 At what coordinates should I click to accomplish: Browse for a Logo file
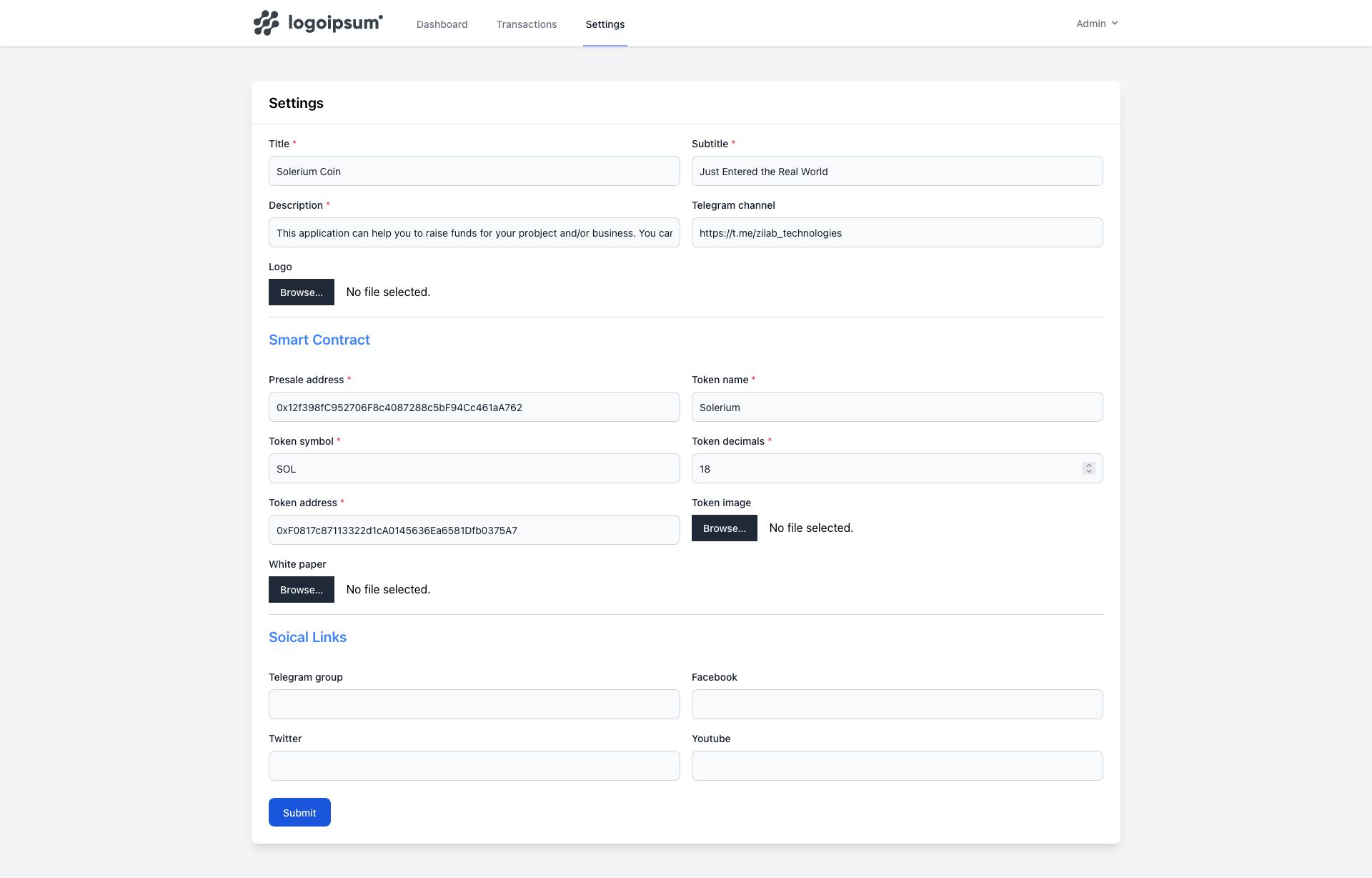(301, 292)
